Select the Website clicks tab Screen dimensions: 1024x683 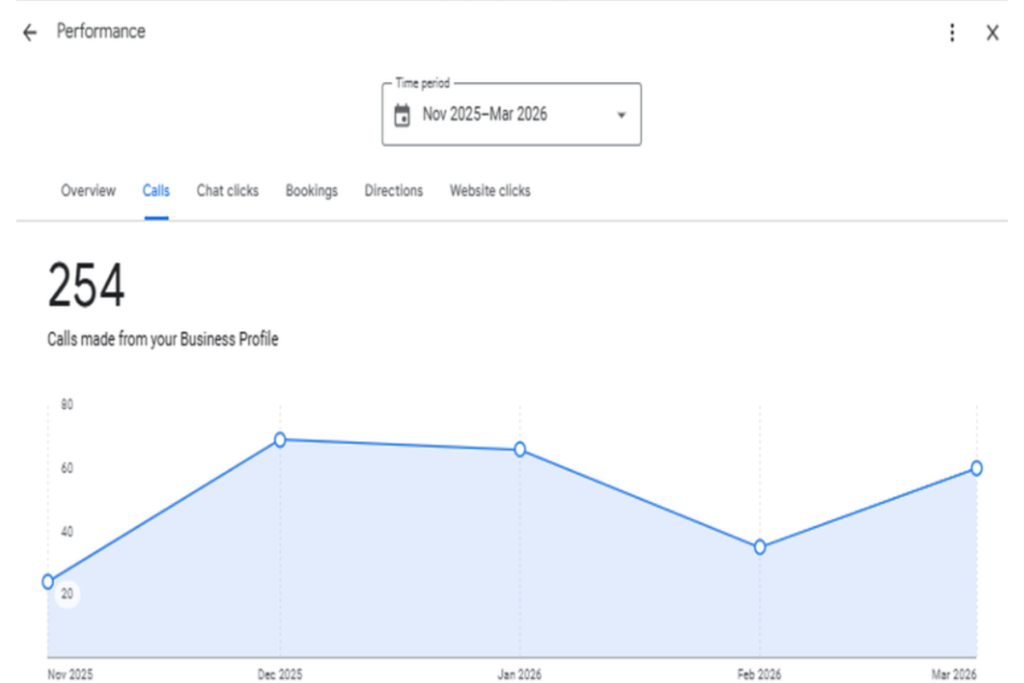coord(490,191)
